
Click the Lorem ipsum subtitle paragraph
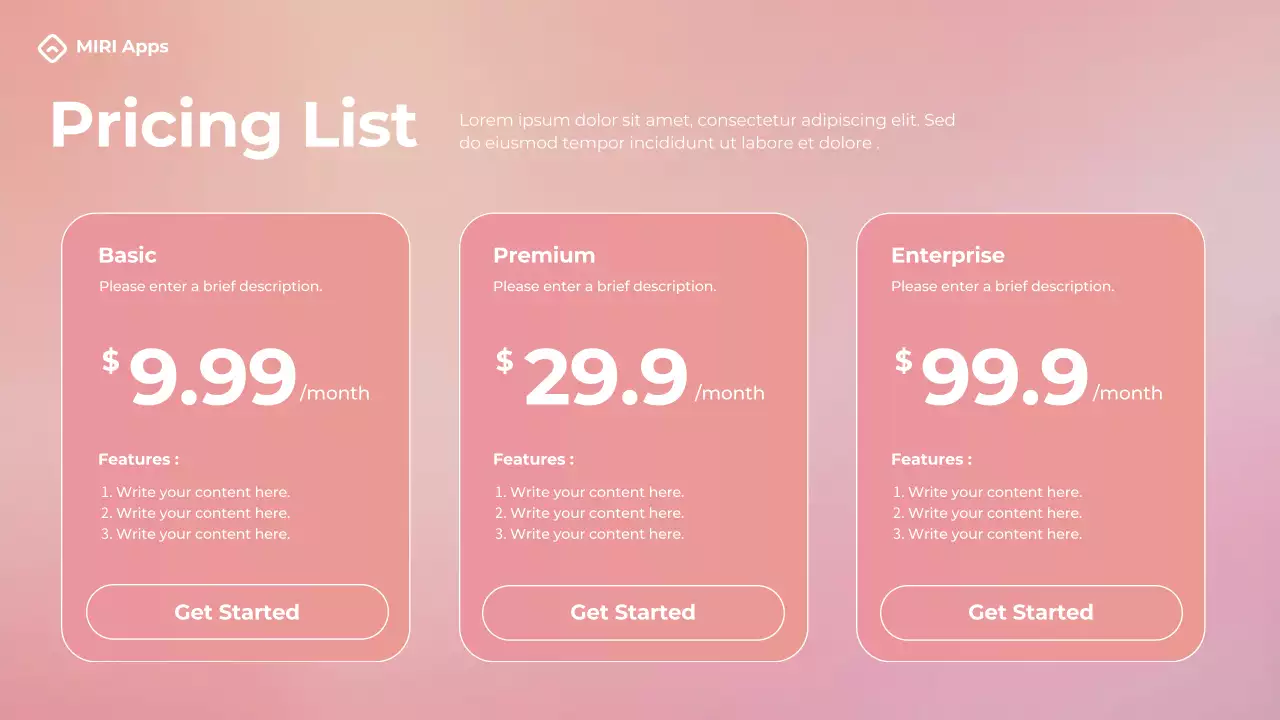706,131
